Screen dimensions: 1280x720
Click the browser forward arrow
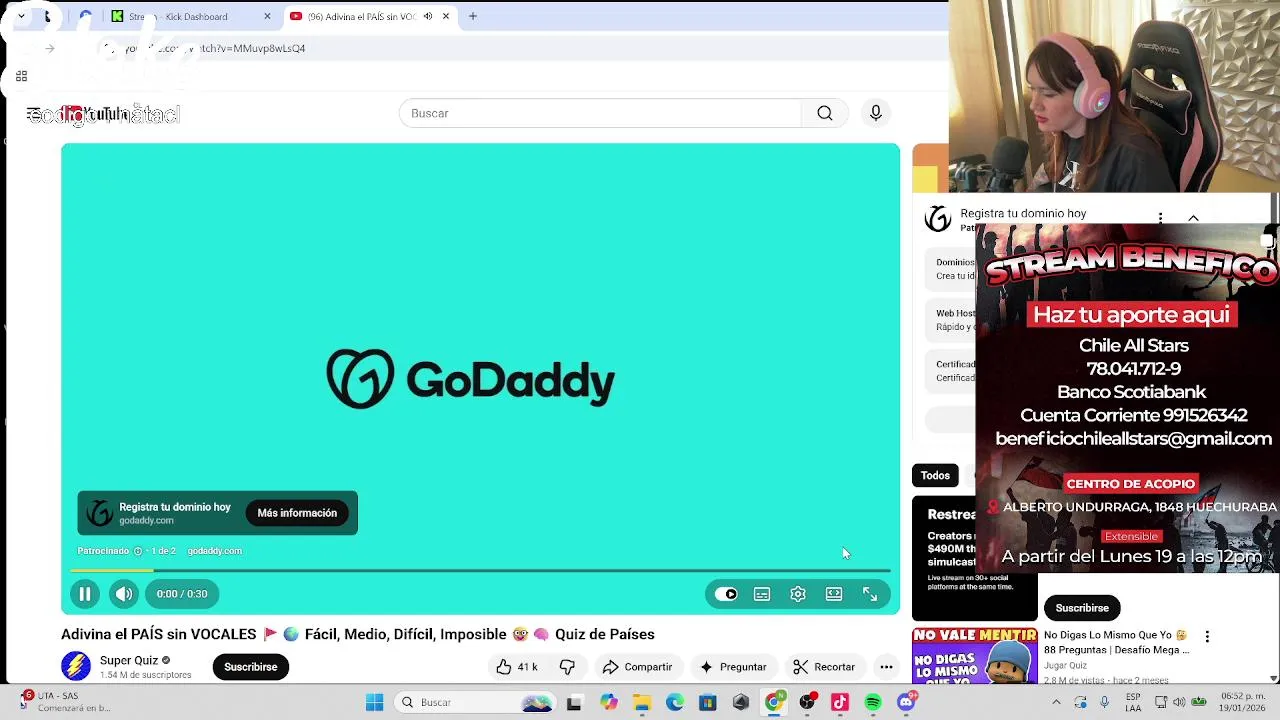49,48
